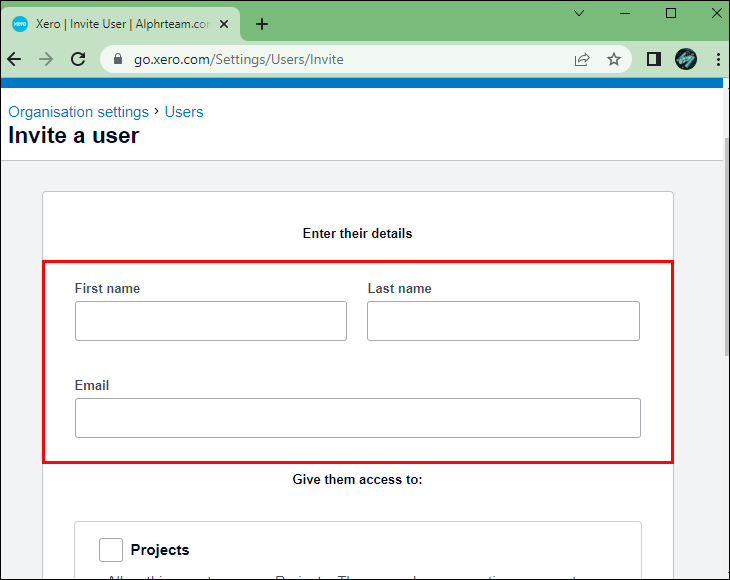Toggle the browser side panel icon
730x580 pixels.
[654, 59]
